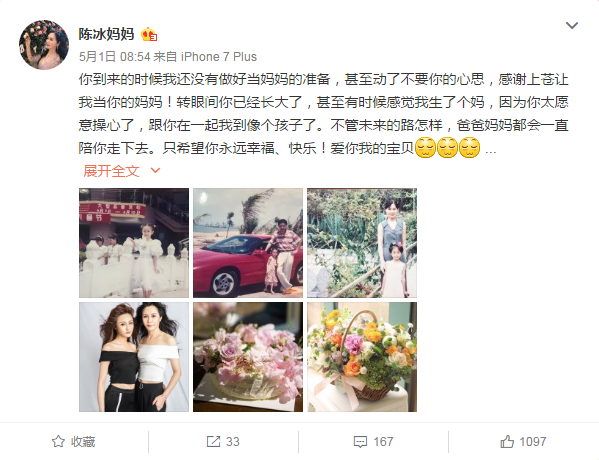View the flower basket photo
The width and height of the screenshot is (599, 460).
(x=362, y=357)
